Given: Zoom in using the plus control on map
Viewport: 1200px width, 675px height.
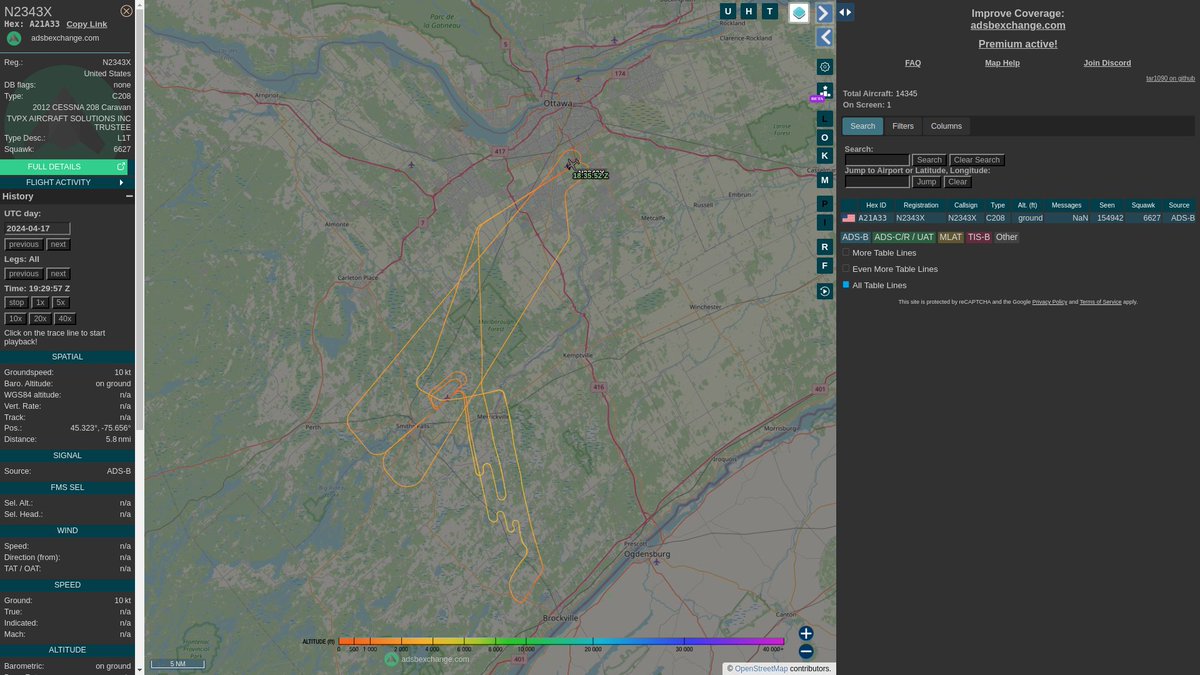Looking at the screenshot, I should pos(805,632).
